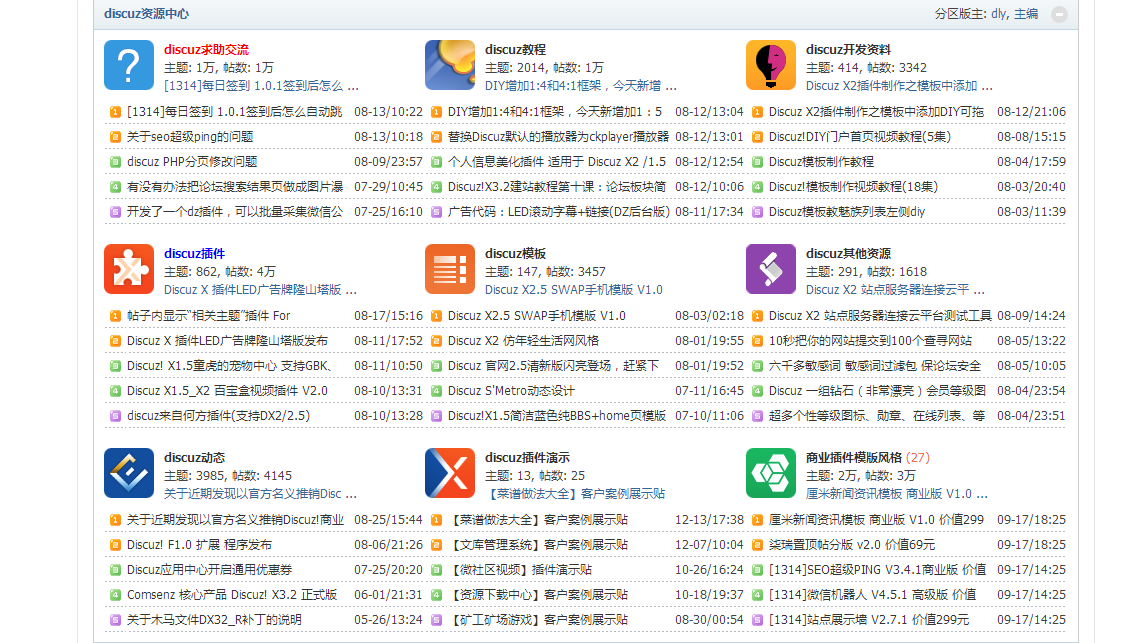
Task: Open the discuz其他资源 forum title link
Action: pos(849,254)
